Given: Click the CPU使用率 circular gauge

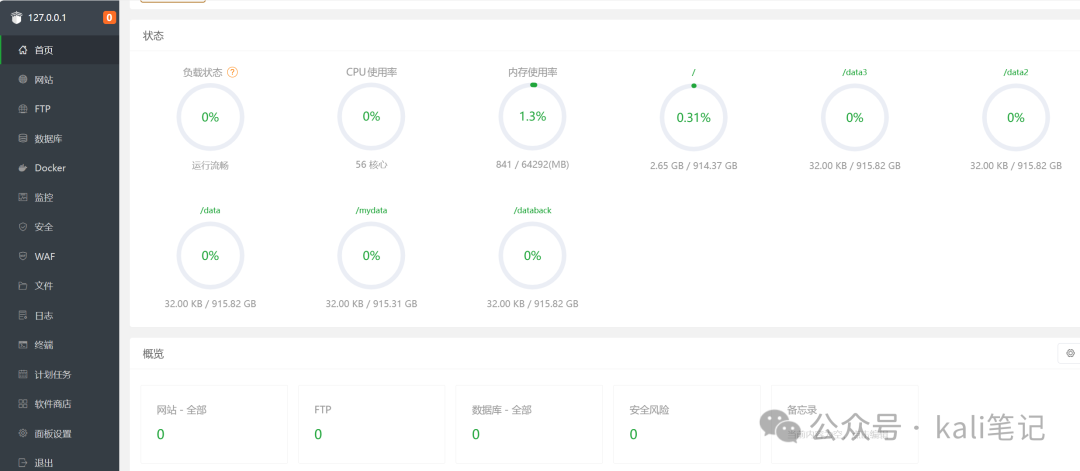Looking at the screenshot, I should tap(371, 117).
